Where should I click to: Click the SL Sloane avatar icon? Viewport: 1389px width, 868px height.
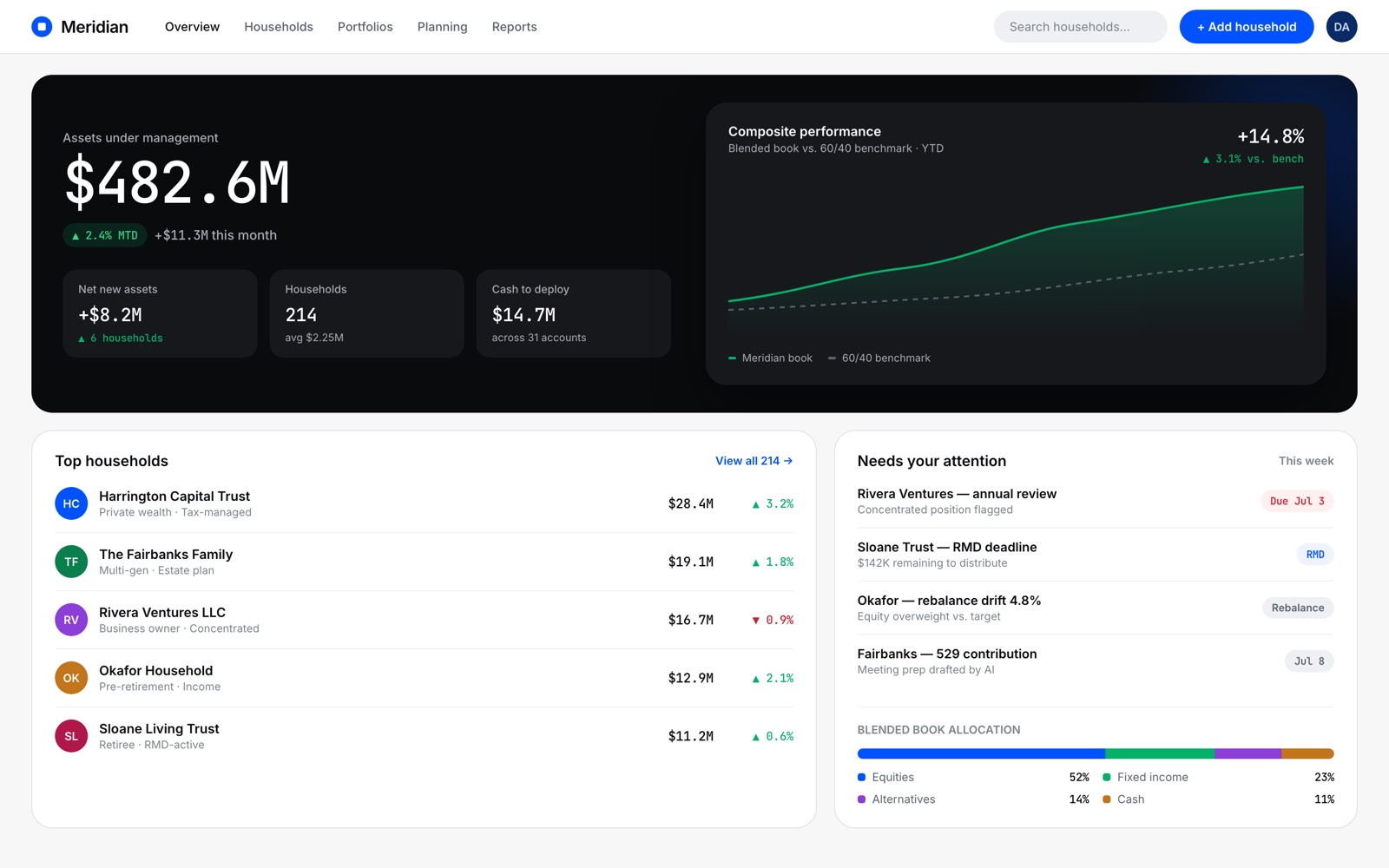tap(71, 736)
